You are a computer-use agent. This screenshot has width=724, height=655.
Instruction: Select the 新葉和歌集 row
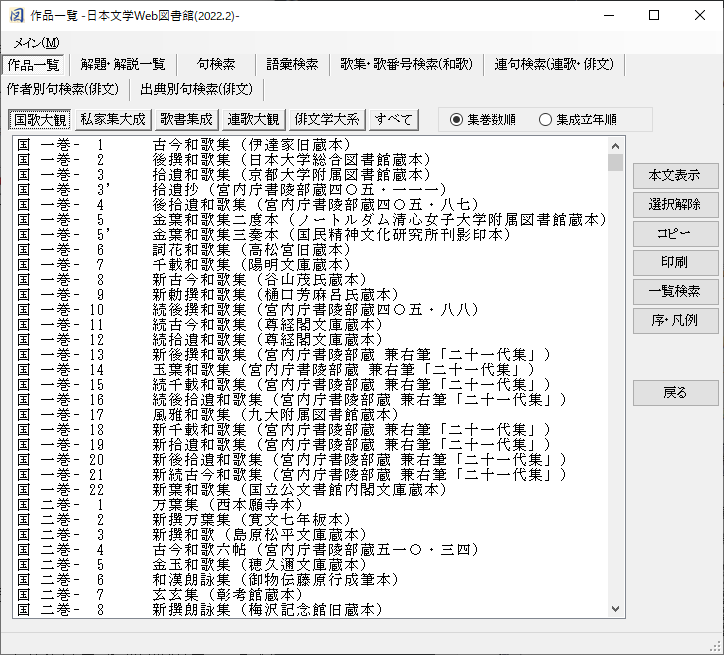[310, 490]
